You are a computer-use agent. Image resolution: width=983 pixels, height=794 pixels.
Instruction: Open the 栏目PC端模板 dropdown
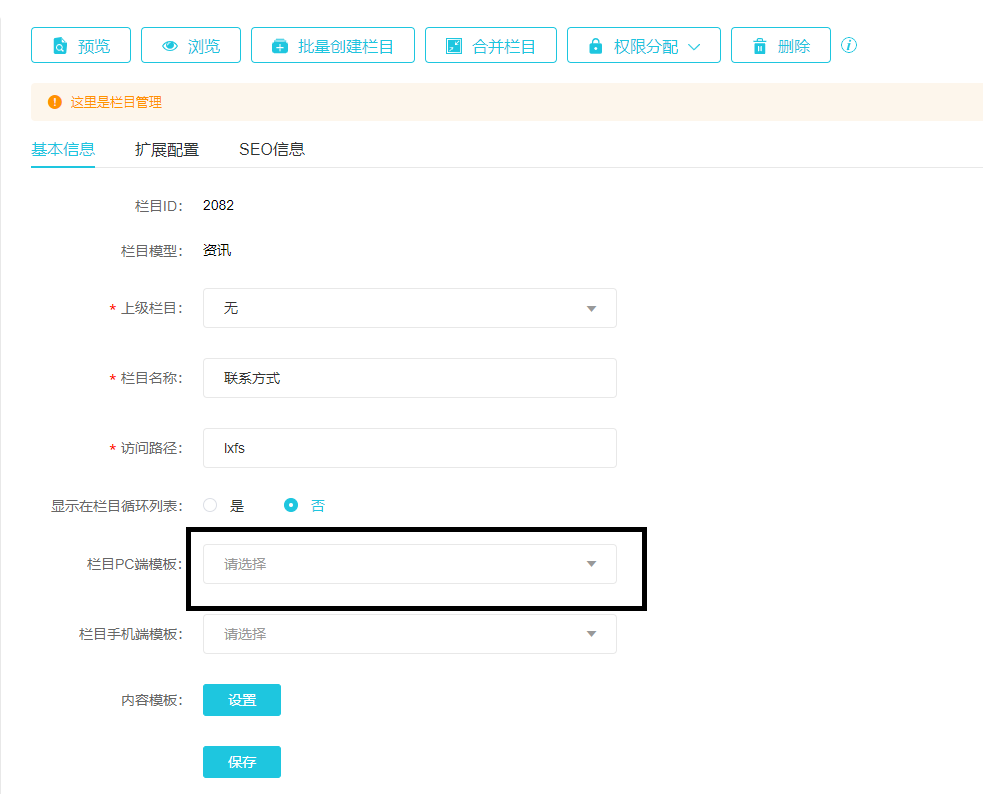pyautogui.click(x=409, y=564)
